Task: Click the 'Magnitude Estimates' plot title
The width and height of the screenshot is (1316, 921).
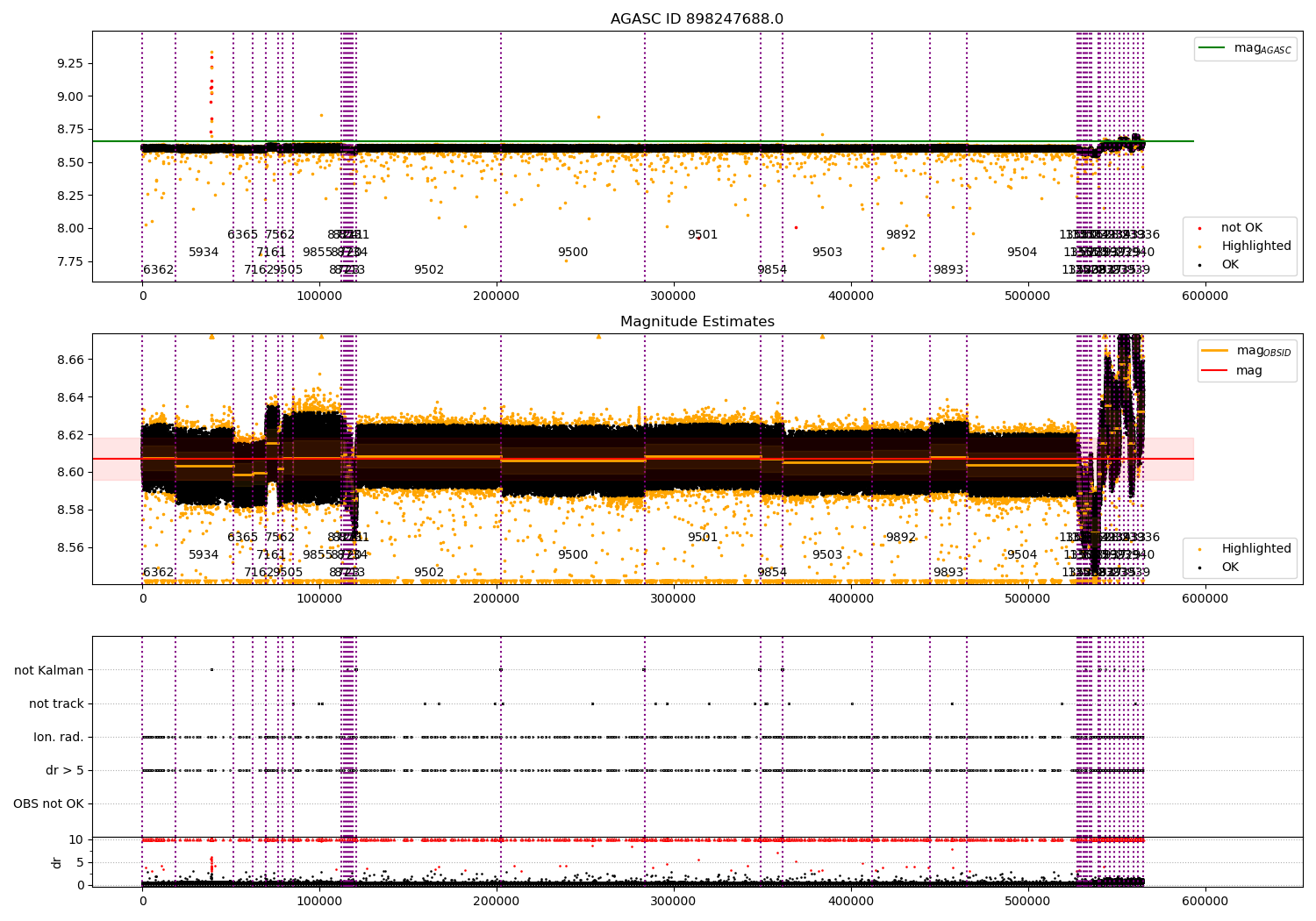Action: click(697, 322)
